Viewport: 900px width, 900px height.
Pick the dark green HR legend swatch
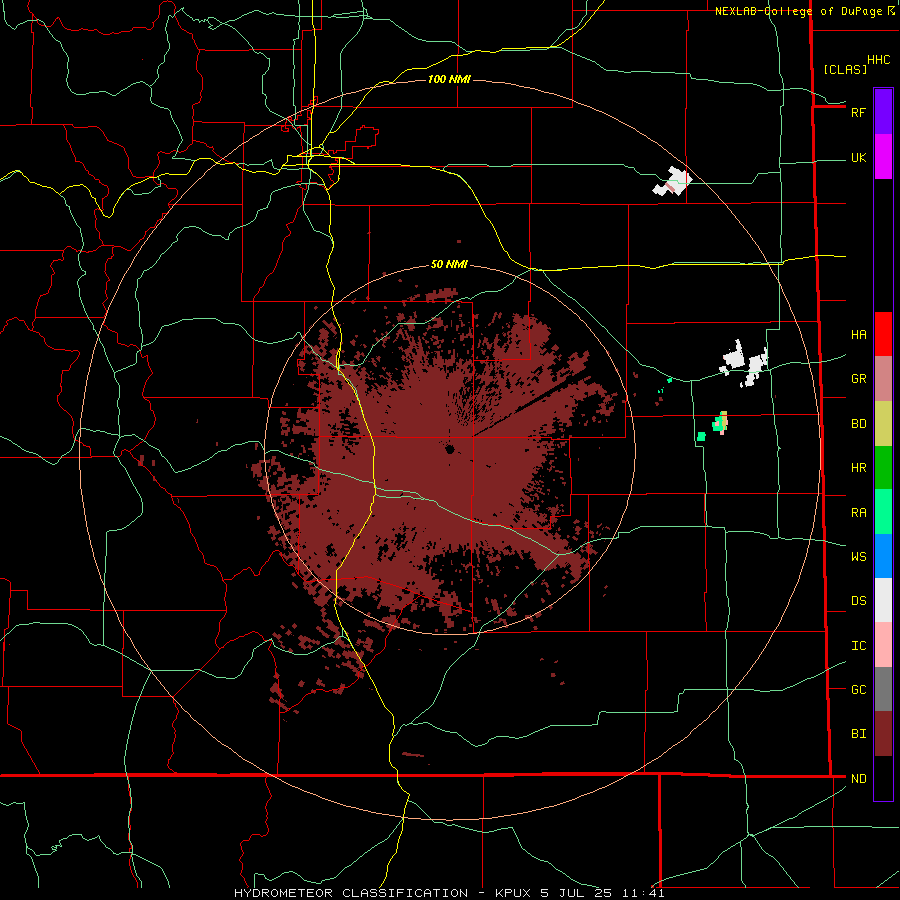883,468
